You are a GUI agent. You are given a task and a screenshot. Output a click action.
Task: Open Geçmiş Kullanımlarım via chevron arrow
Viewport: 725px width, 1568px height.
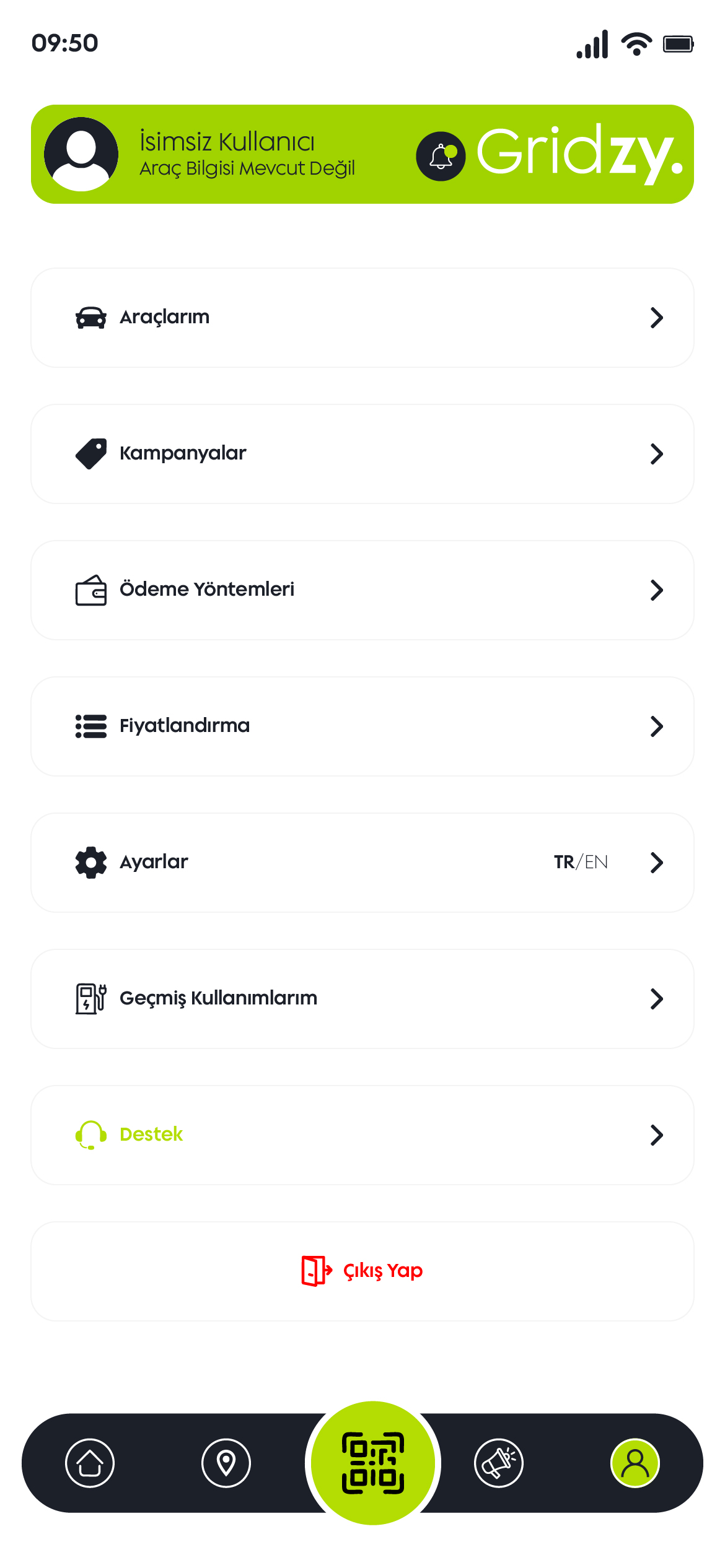click(x=657, y=999)
